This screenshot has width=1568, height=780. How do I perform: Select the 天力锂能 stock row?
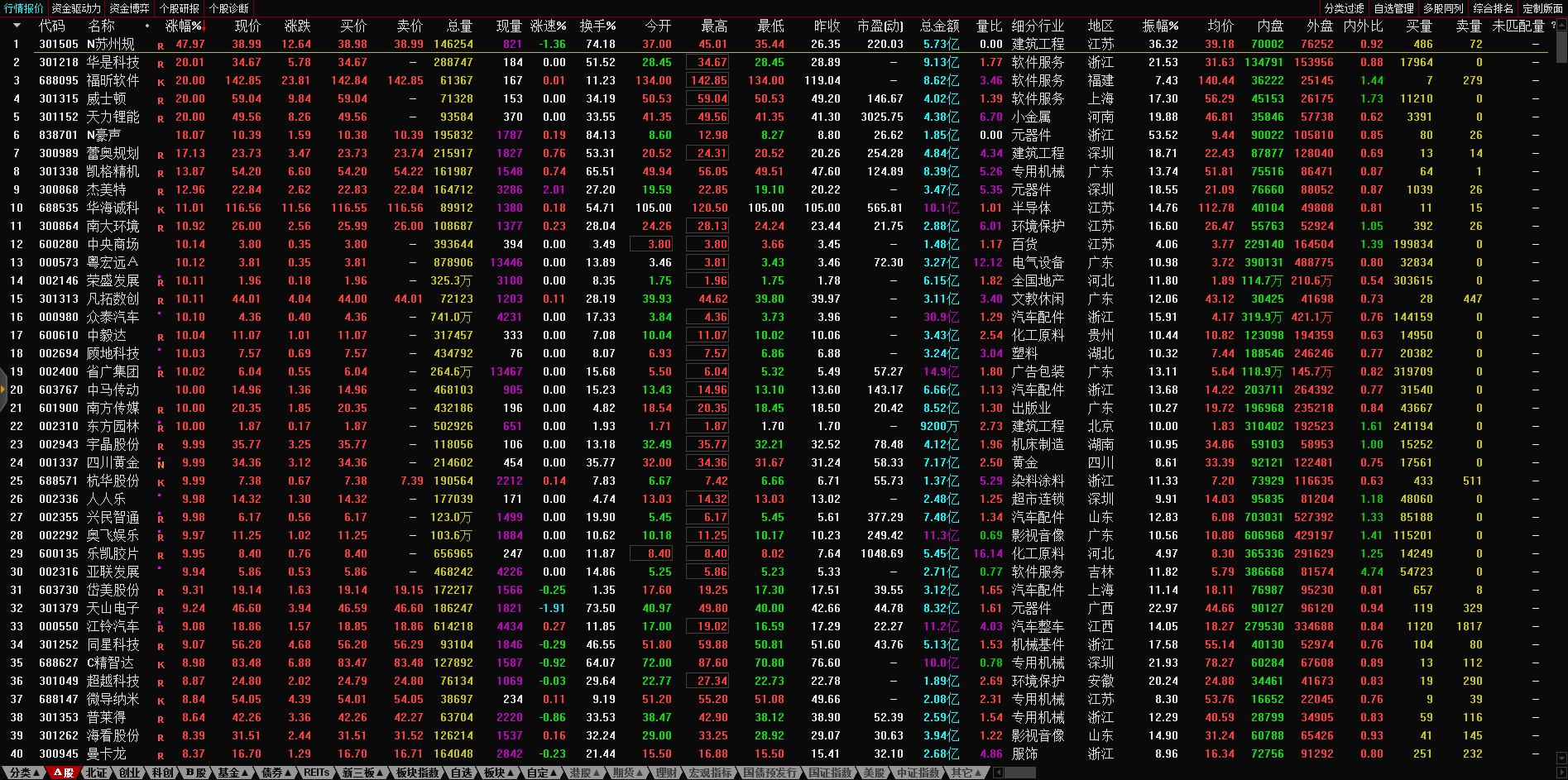point(113,117)
